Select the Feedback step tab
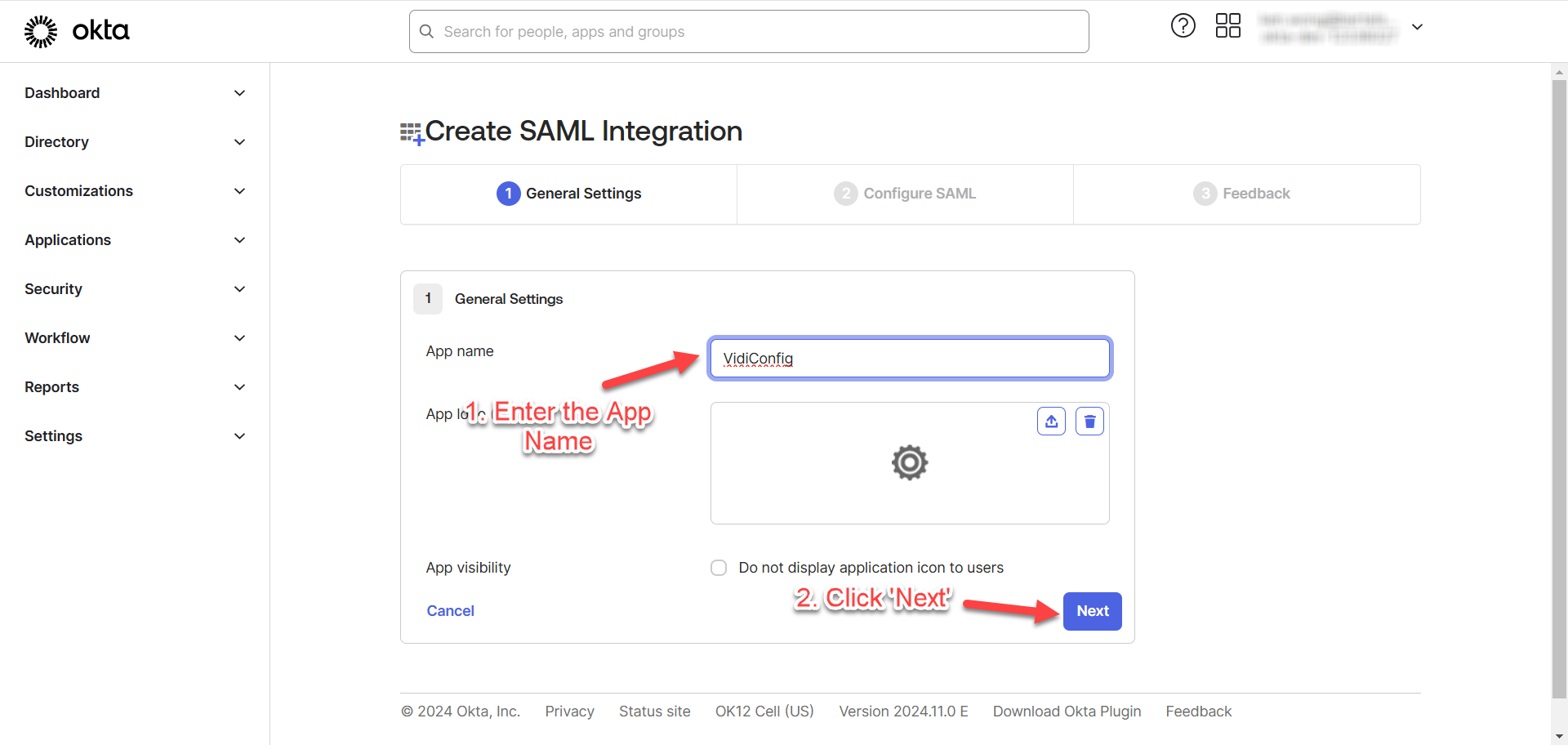The height and width of the screenshot is (745, 1568). click(x=1242, y=194)
